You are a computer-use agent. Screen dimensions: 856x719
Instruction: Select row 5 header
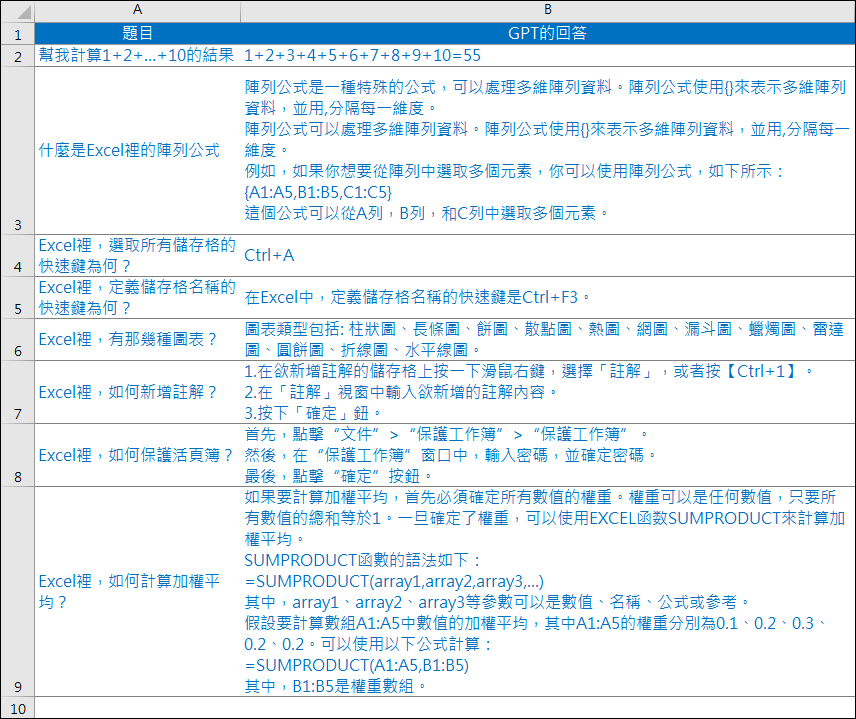click(x=17, y=298)
